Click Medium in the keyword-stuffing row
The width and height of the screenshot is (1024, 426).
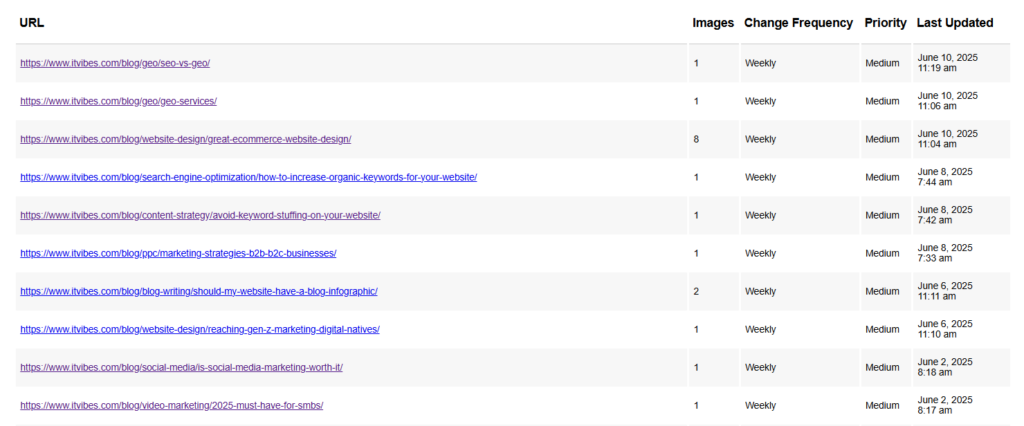(882, 215)
